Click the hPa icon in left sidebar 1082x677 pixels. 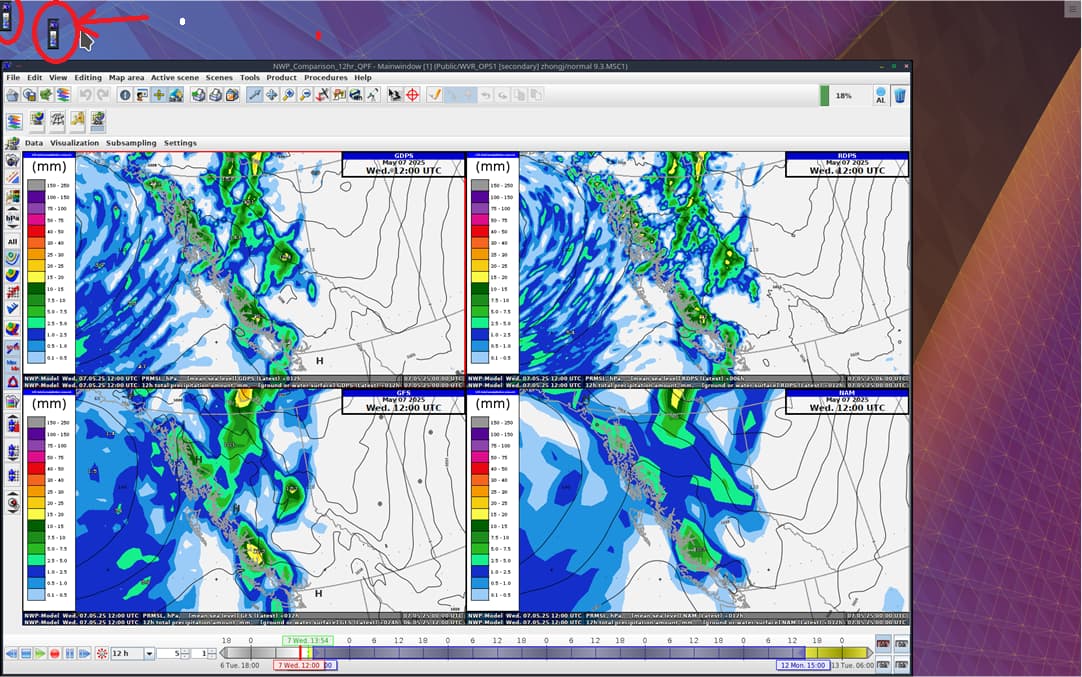point(12,219)
